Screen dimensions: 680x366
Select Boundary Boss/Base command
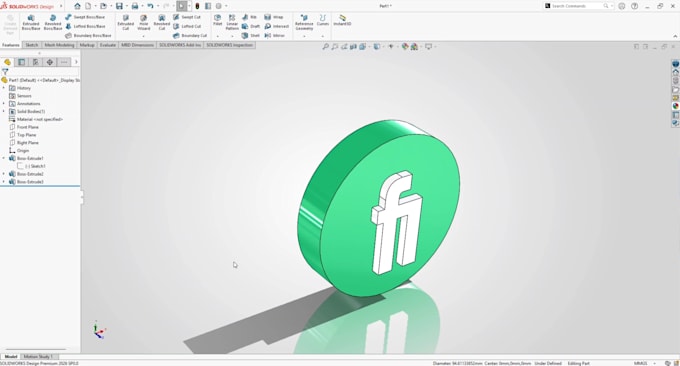tap(88, 36)
